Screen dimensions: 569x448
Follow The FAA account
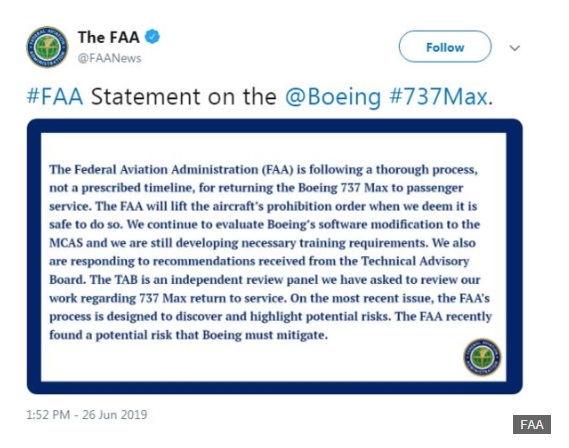(x=445, y=47)
